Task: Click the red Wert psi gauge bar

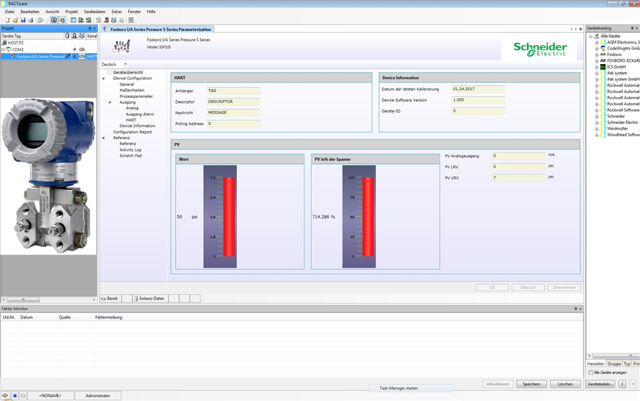Action: 227,216
